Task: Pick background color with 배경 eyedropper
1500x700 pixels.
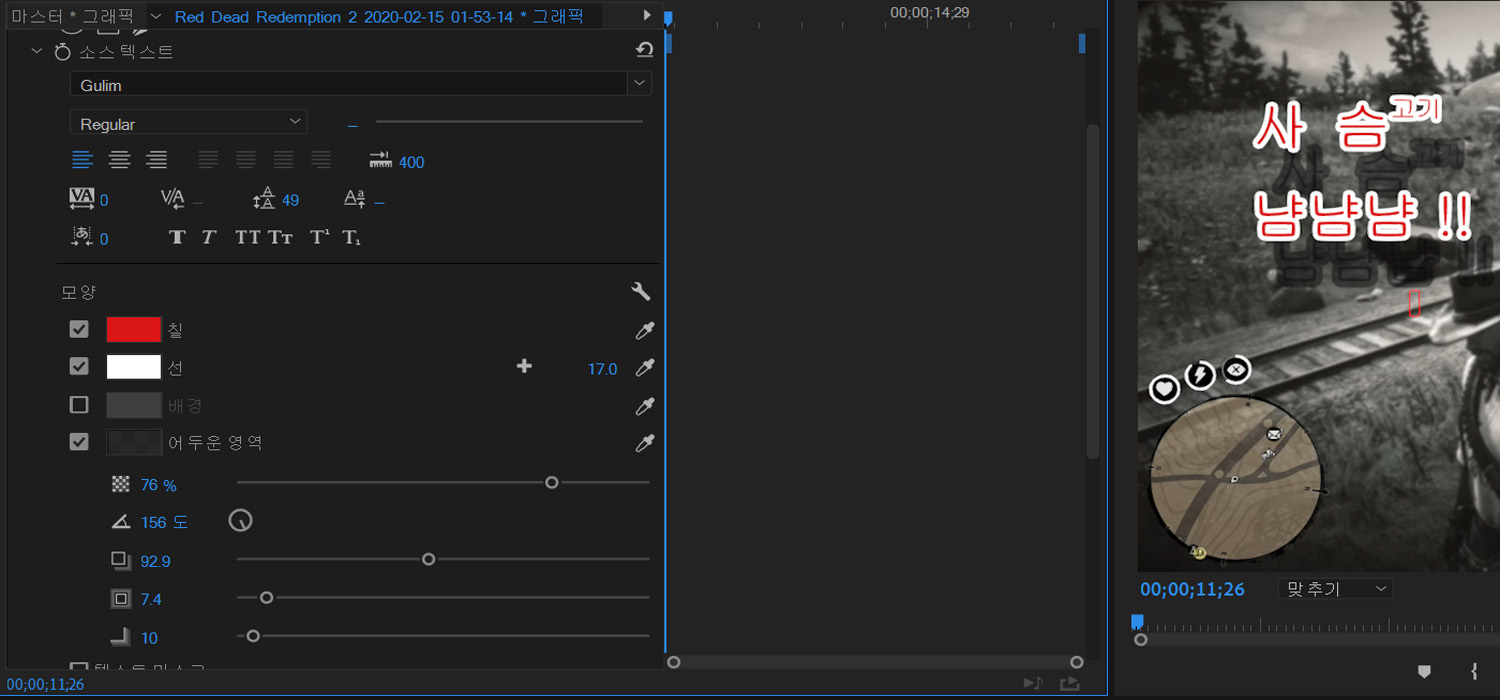Action: (x=645, y=406)
